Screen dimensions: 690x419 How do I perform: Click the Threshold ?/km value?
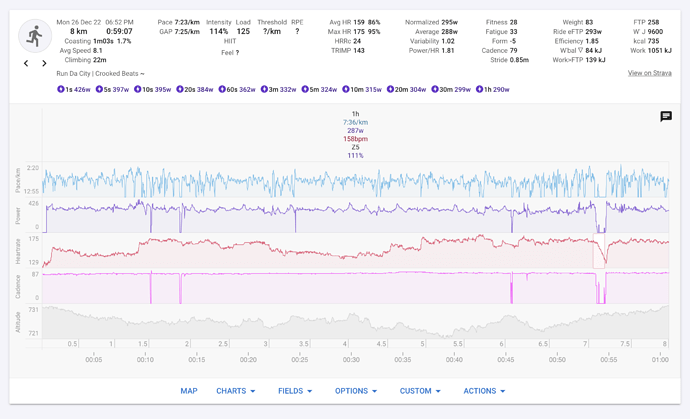coord(272,31)
